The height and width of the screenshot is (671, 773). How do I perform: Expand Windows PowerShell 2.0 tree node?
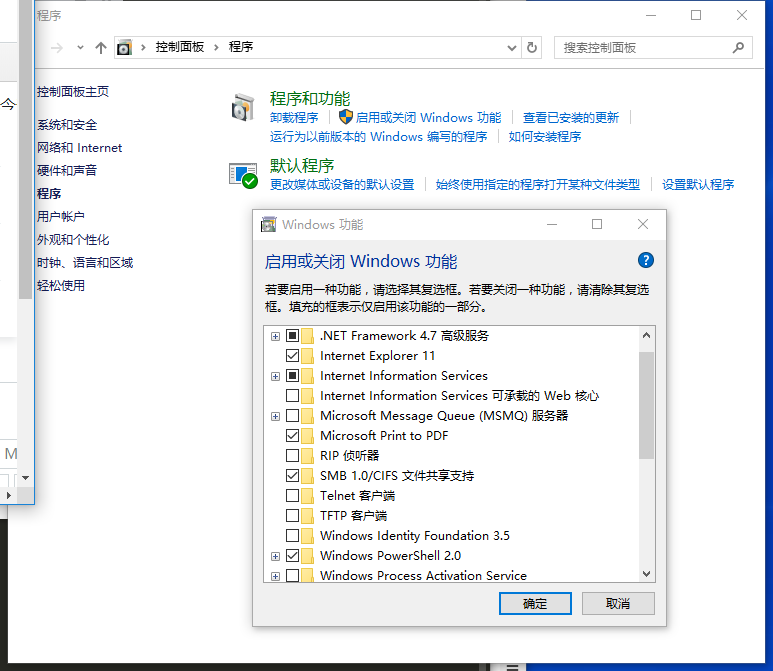coord(276,556)
